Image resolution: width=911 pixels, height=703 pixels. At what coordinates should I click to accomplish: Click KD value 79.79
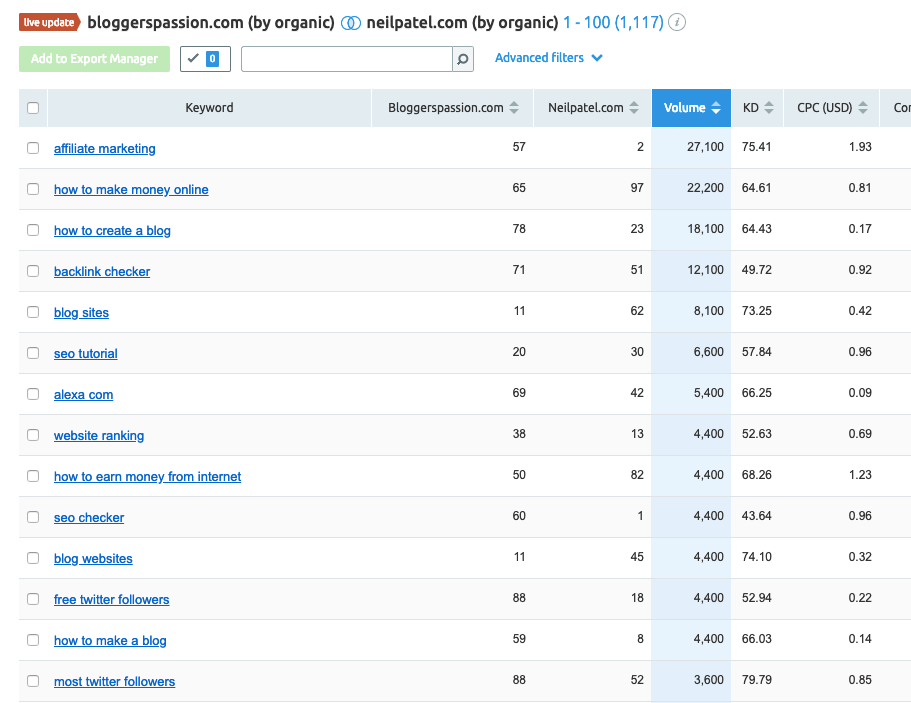pos(756,680)
